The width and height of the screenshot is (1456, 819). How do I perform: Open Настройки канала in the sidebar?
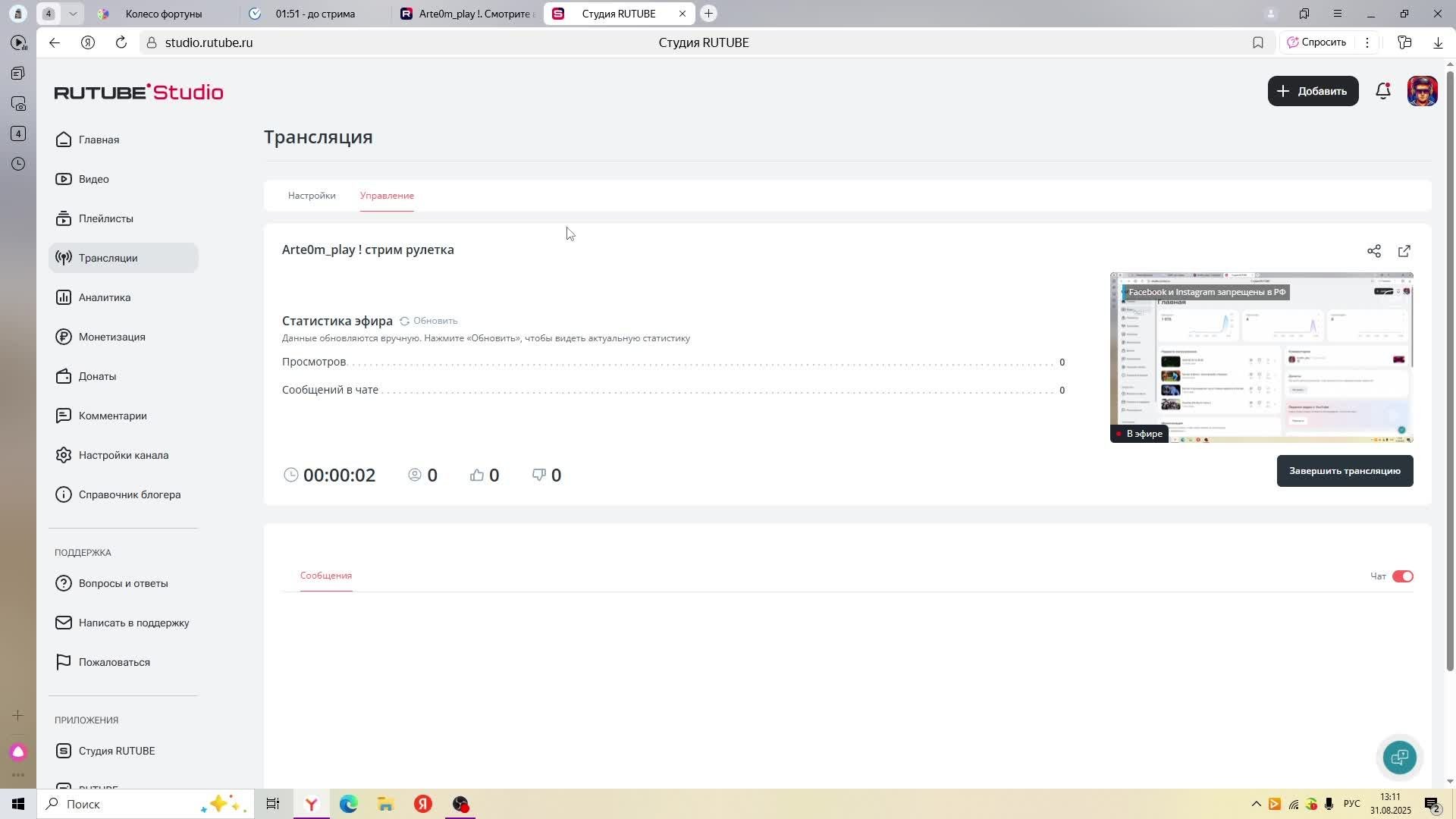123,455
